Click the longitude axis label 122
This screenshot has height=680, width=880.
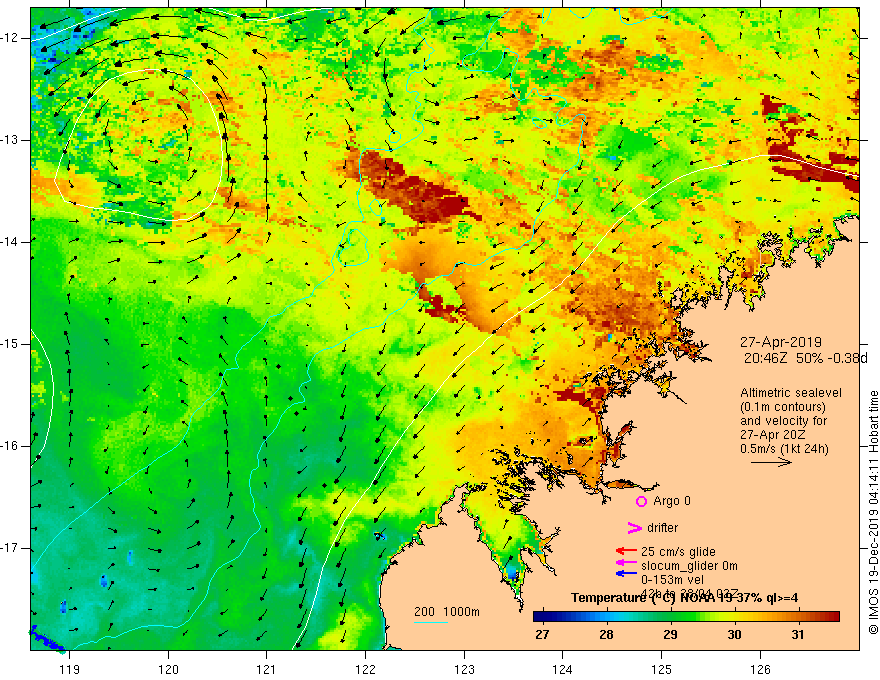[x=365, y=669]
